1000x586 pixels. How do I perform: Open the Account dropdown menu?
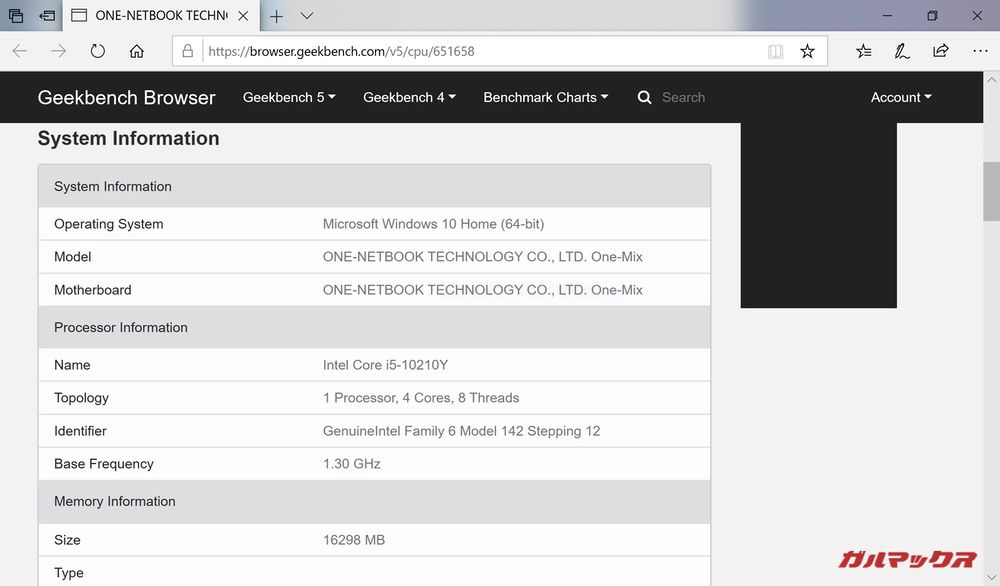[900, 97]
